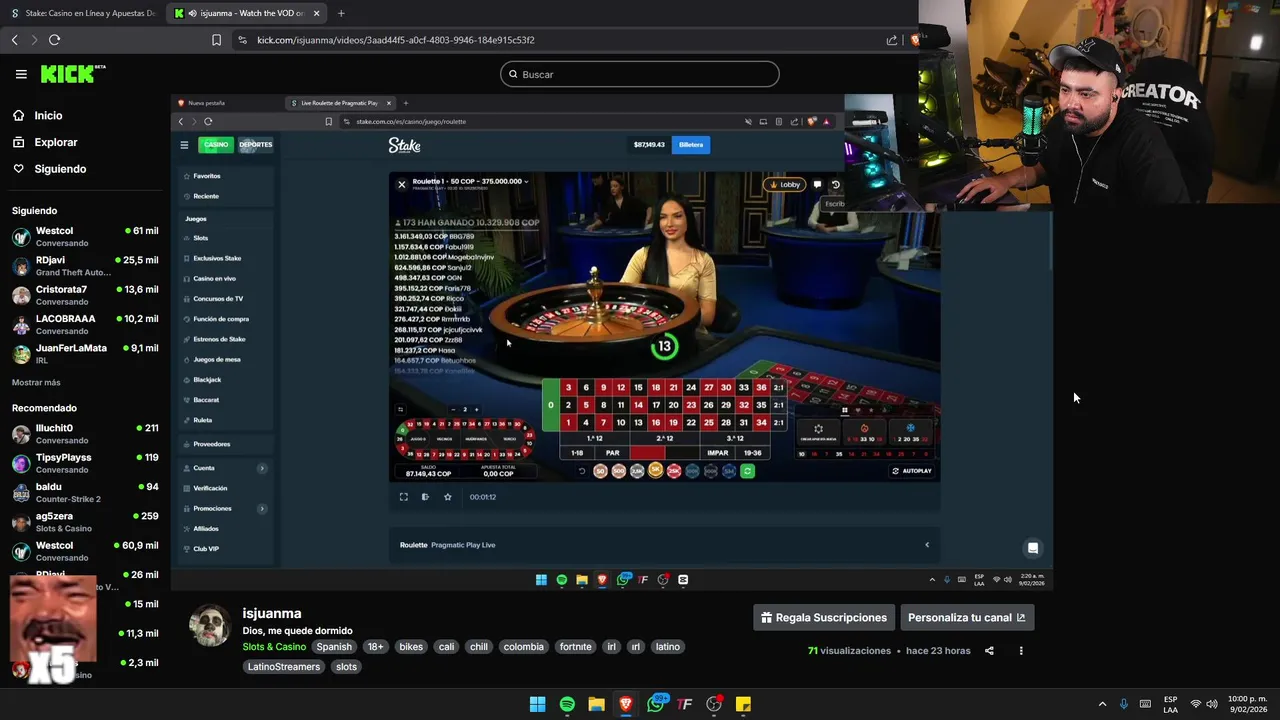Screen dimensions: 1280x720
Task: Click the VOD video player
Action: (611, 342)
